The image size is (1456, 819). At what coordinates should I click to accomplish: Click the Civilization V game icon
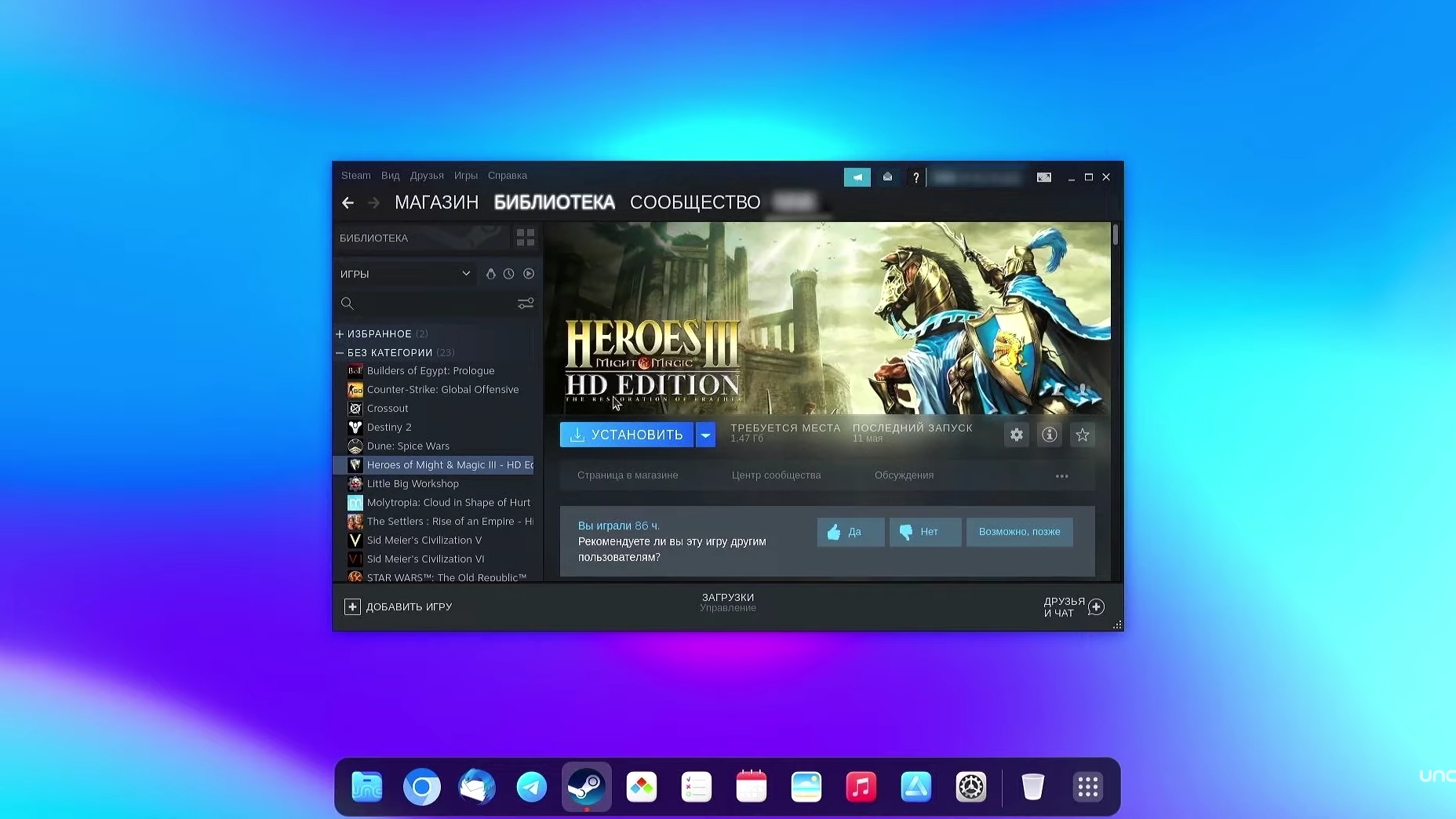click(x=355, y=541)
